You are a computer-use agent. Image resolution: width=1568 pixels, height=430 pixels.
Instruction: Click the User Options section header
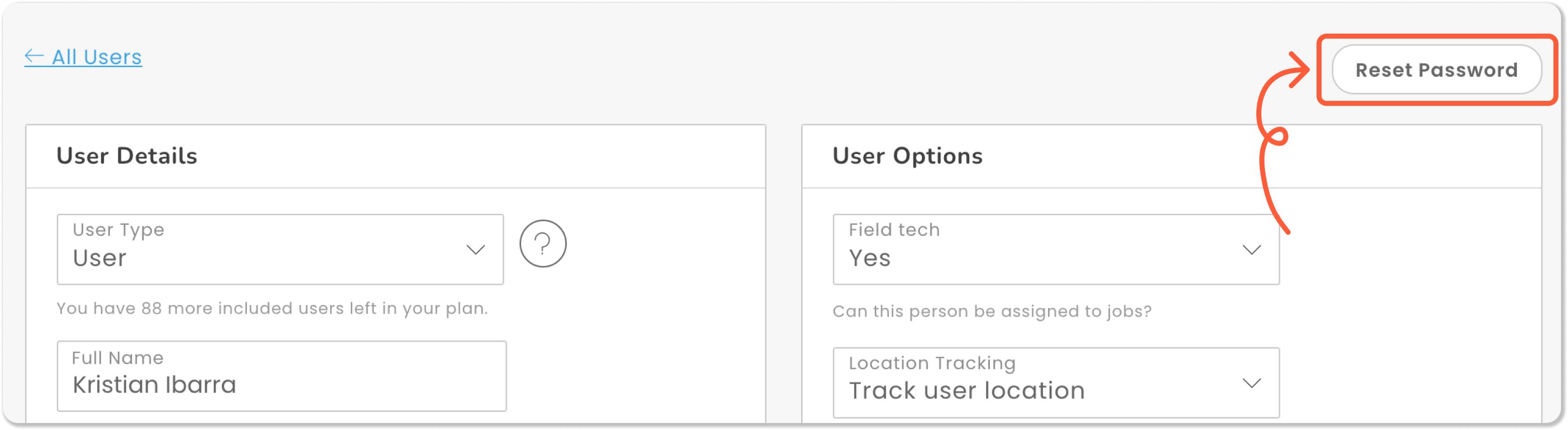pos(907,156)
